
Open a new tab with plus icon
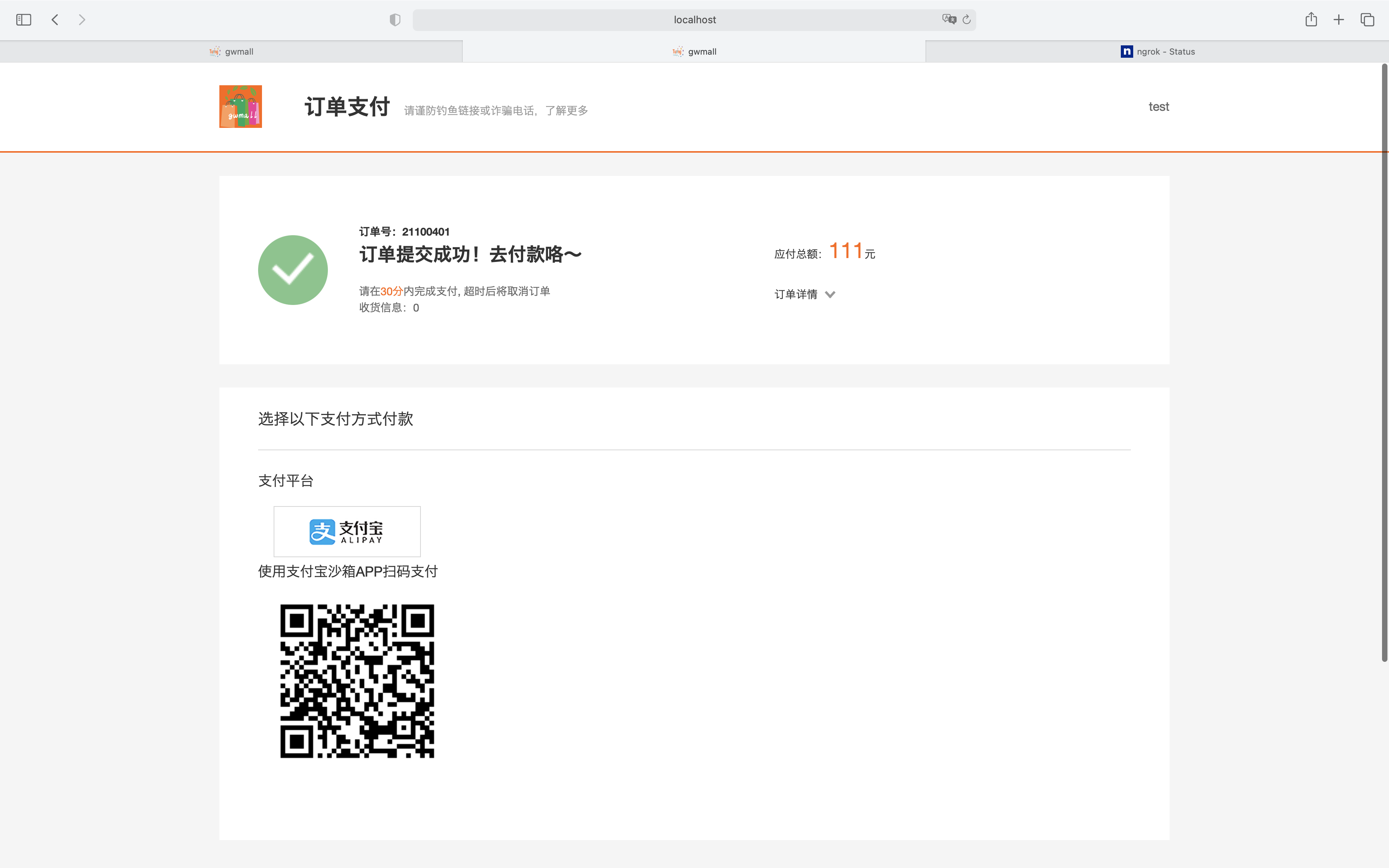[x=1339, y=19]
